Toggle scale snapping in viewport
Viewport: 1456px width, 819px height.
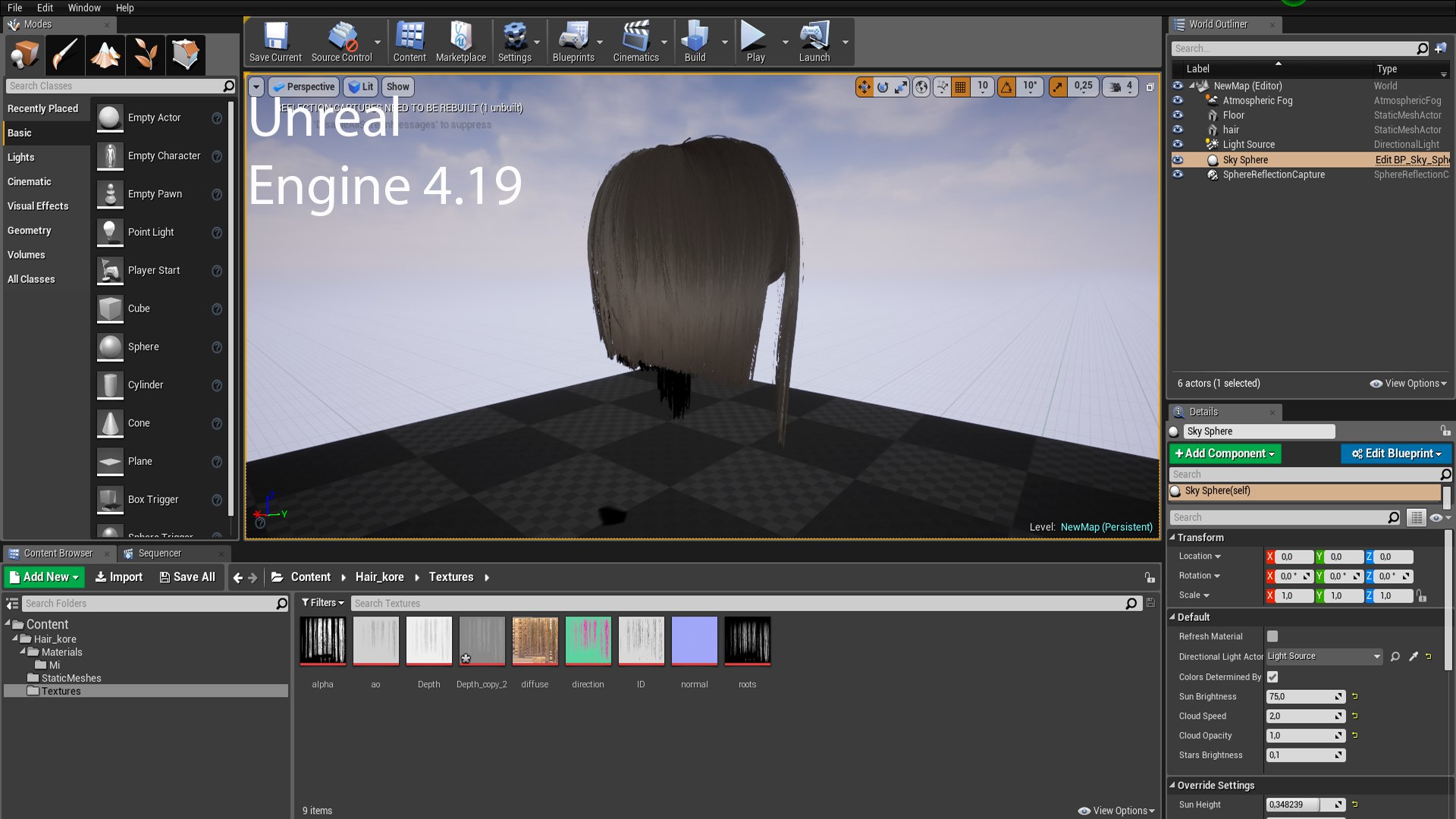click(x=1057, y=87)
